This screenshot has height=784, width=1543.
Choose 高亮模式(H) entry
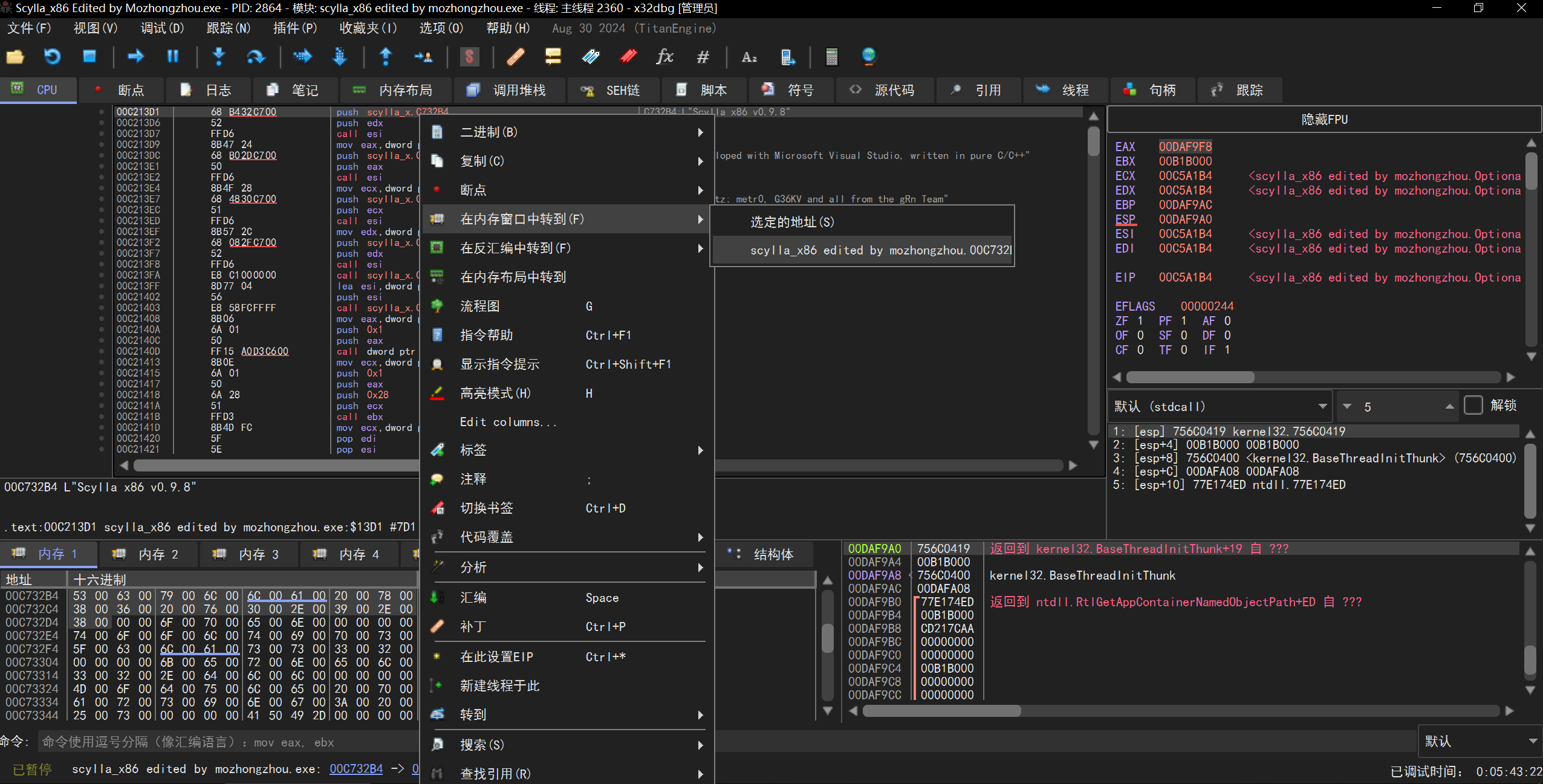tap(567, 394)
